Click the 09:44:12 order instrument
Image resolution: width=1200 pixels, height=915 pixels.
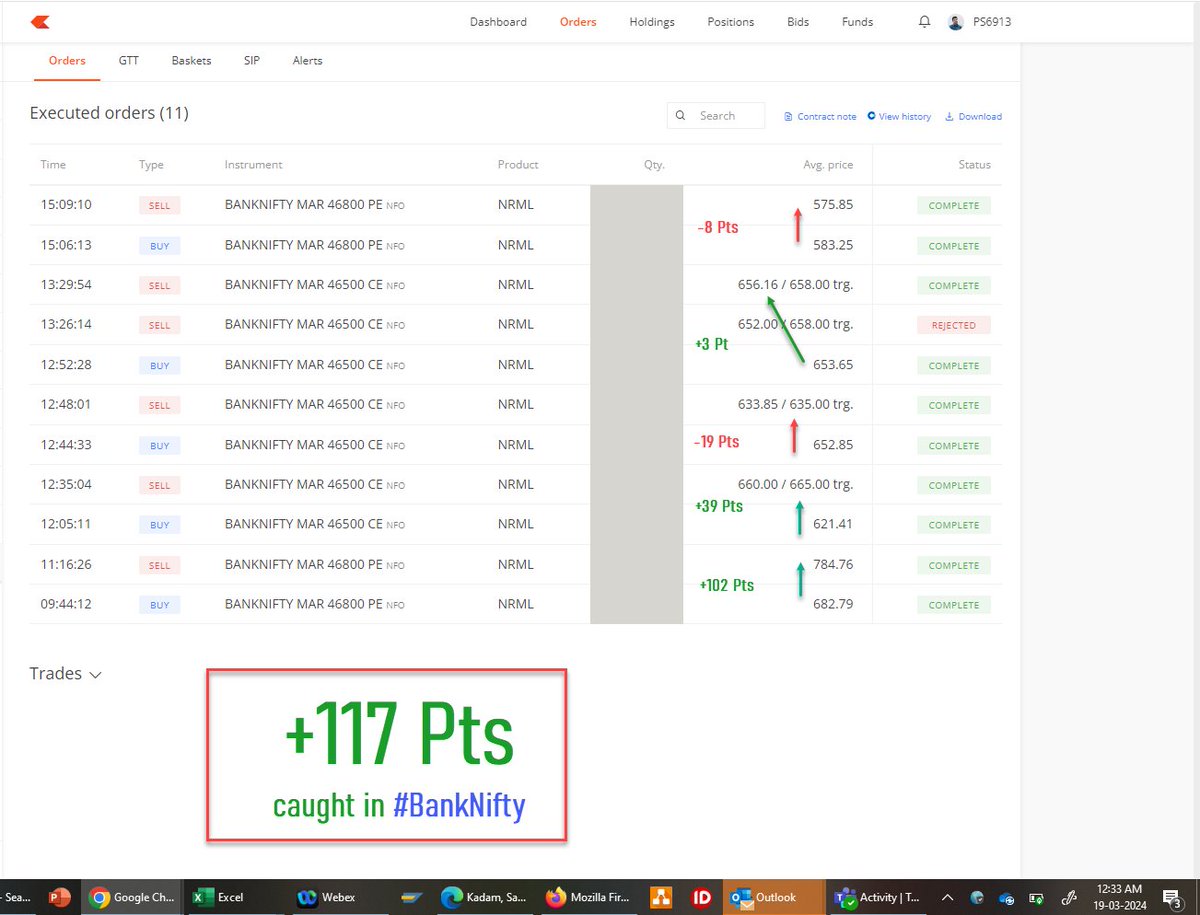[x=314, y=604]
